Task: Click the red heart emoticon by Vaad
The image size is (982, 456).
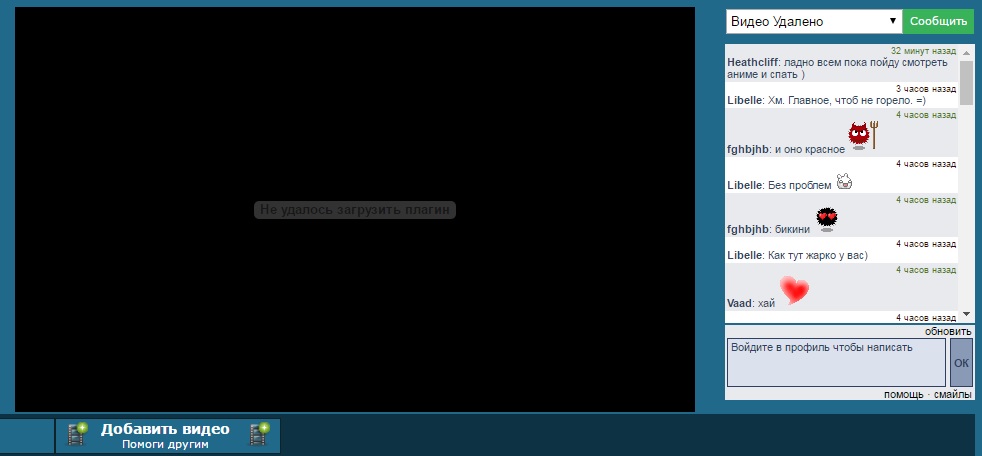Action: point(794,290)
